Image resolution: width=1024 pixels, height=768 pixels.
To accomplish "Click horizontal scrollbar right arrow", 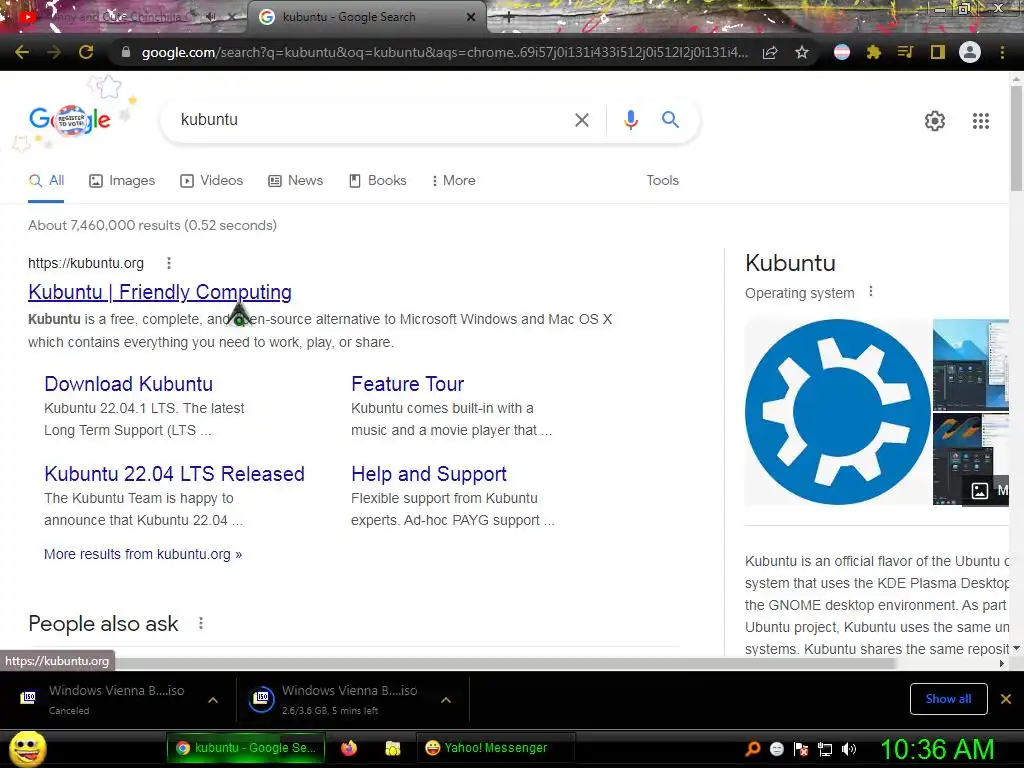I will 1002,664.
